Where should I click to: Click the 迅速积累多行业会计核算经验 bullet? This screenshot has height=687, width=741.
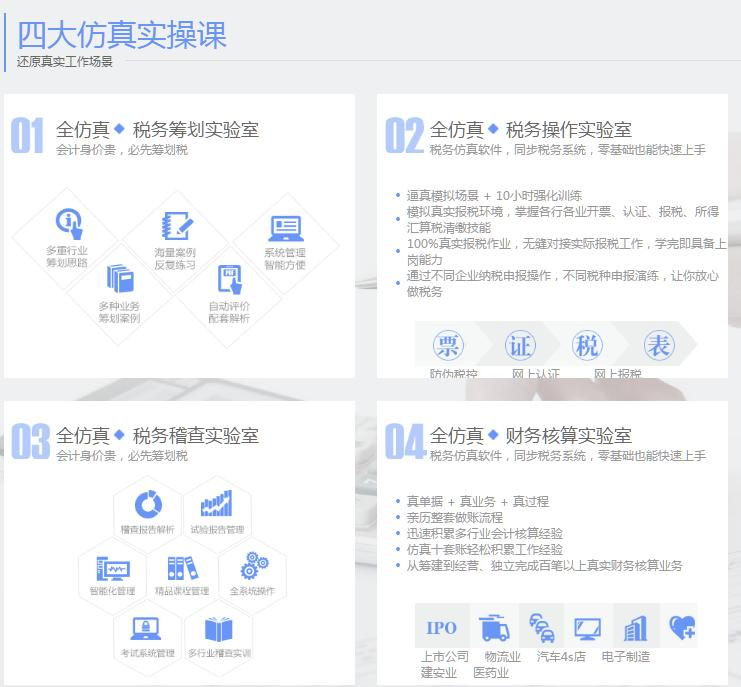pos(484,533)
